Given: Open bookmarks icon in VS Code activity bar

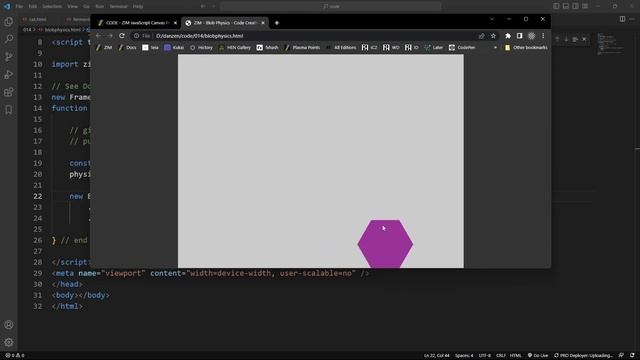Looking at the screenshot, I should 9,109.
